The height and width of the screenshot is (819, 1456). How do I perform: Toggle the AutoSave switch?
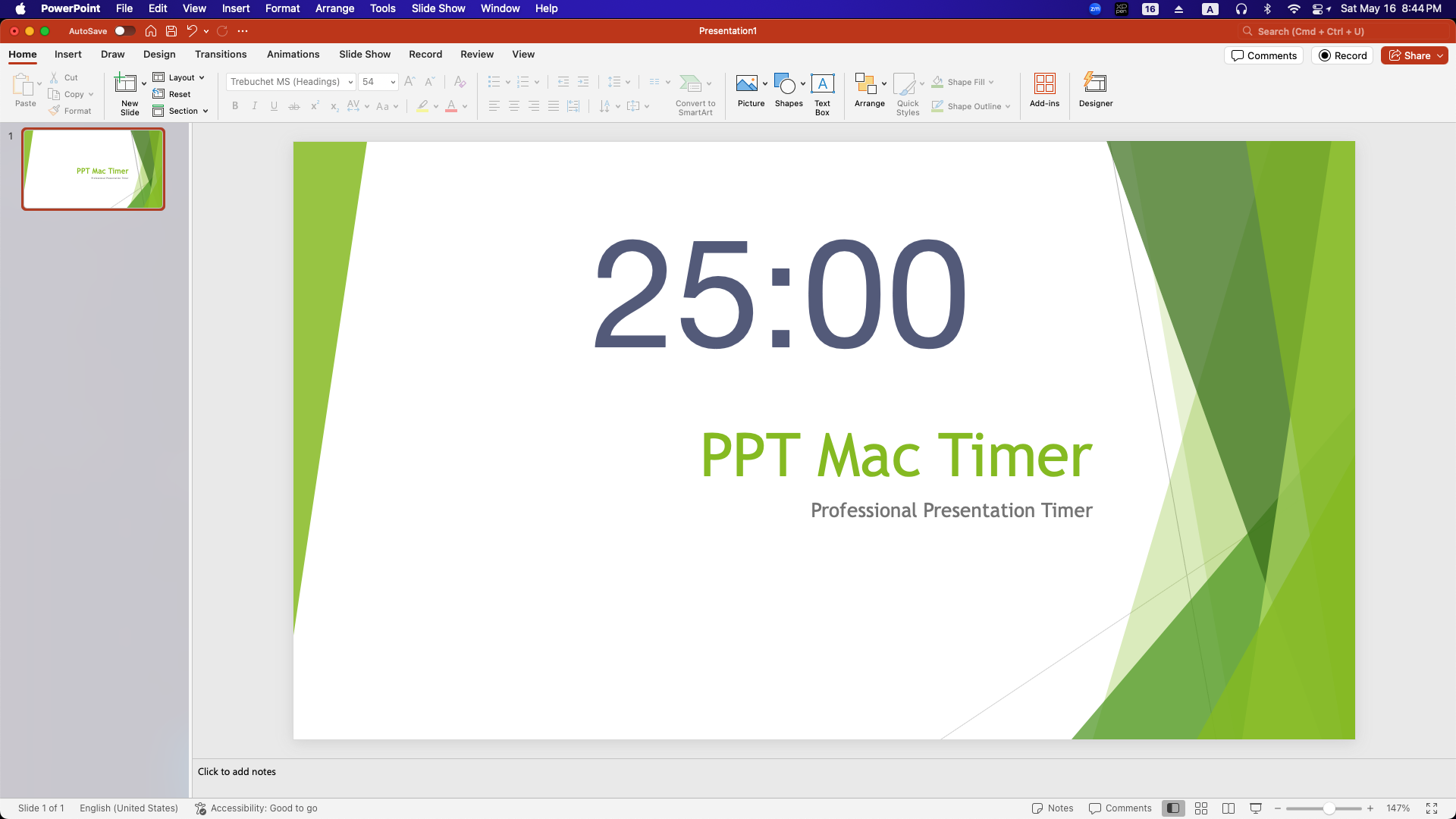pyautogui.click(x=125, y=31)
